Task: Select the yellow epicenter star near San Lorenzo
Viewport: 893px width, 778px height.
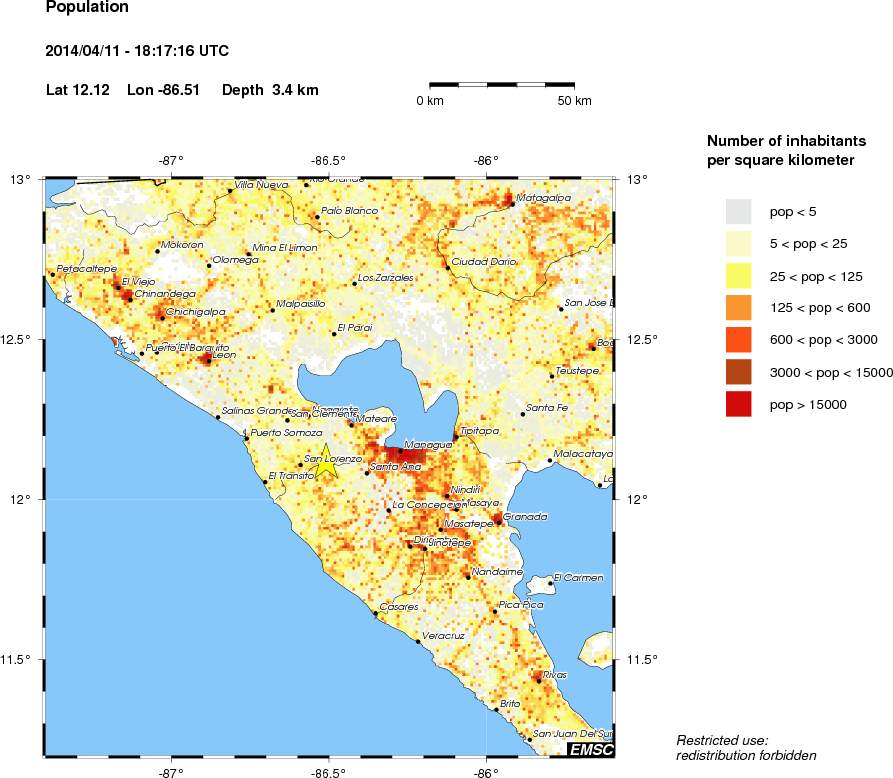Action: coord(326,463)
